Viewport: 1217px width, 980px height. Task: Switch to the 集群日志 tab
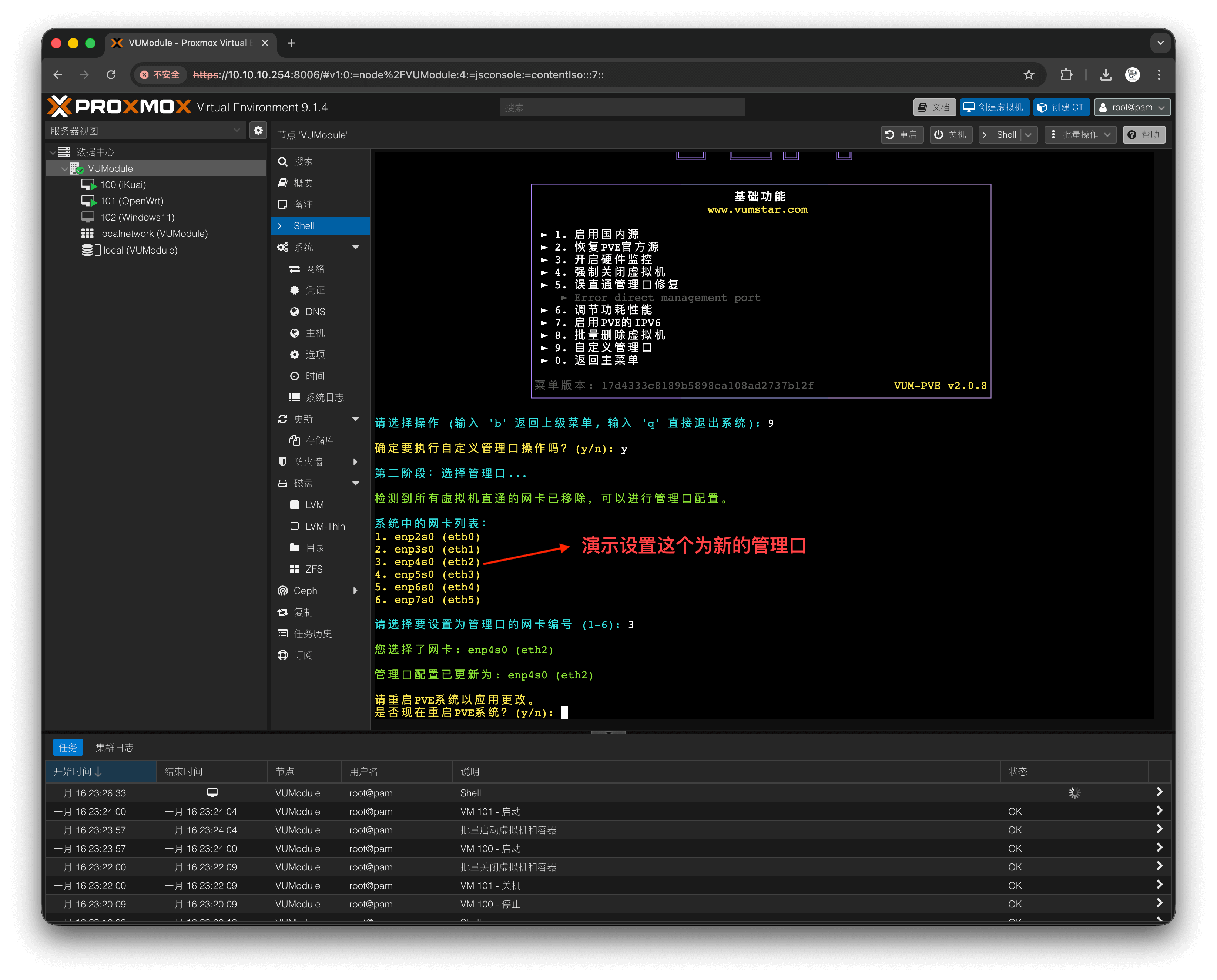(114, 748)
